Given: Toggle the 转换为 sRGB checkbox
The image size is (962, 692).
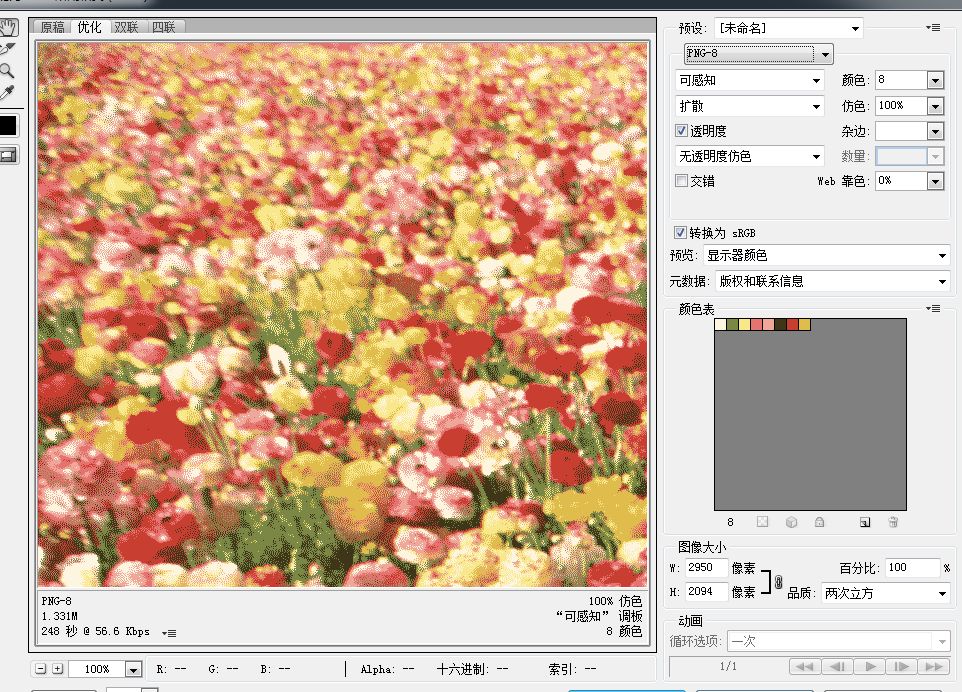Looking at the screenshot, I should pyautogui.click(x=682, y=232).
